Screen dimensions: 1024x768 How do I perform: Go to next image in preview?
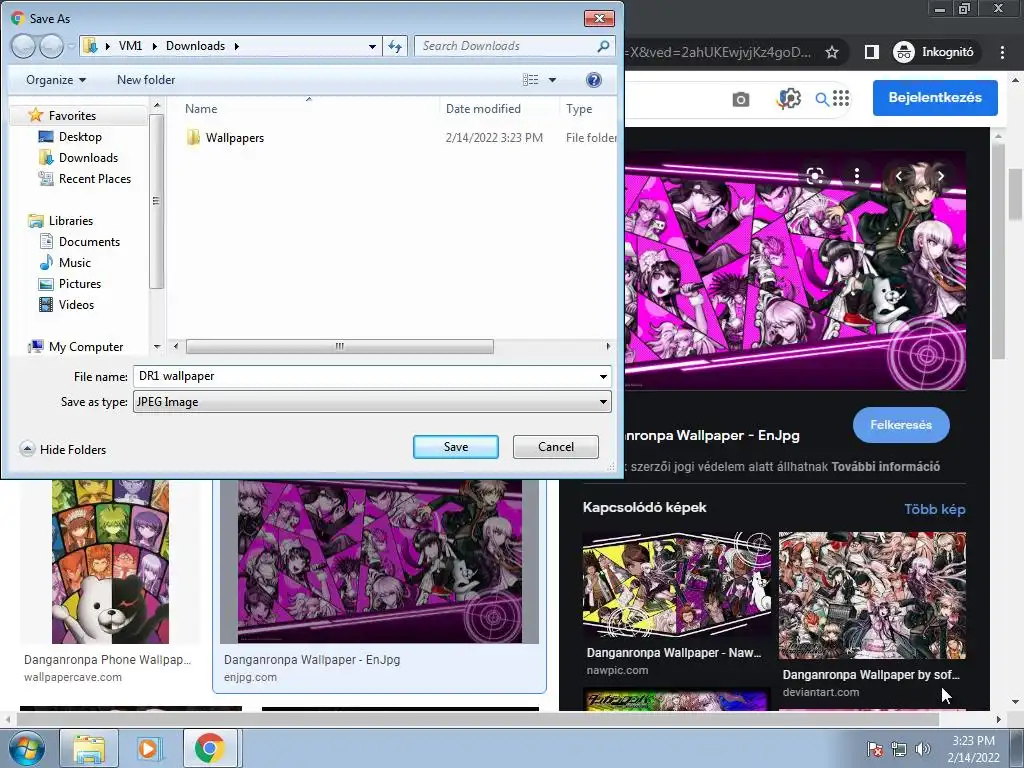point(941,176)
